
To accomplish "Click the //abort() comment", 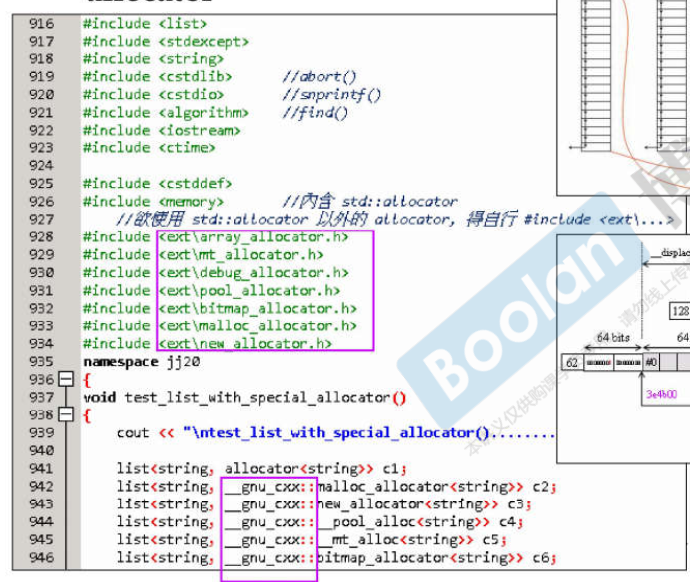I will tap(319, 77).
